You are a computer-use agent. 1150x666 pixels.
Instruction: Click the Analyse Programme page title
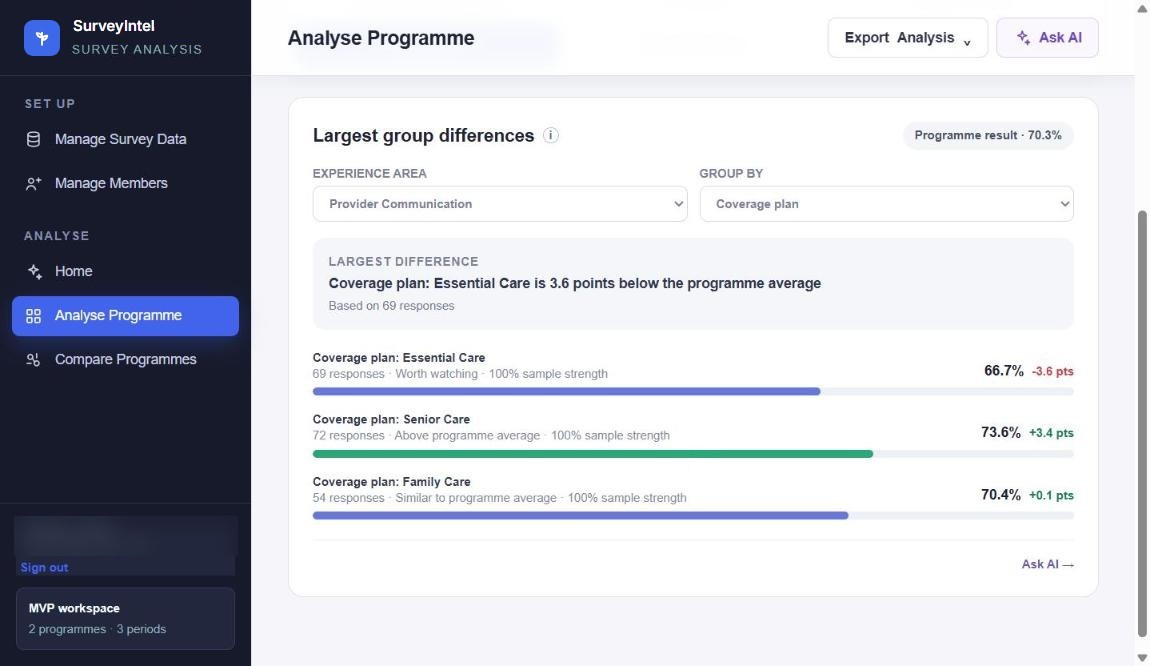coord(381,38)
